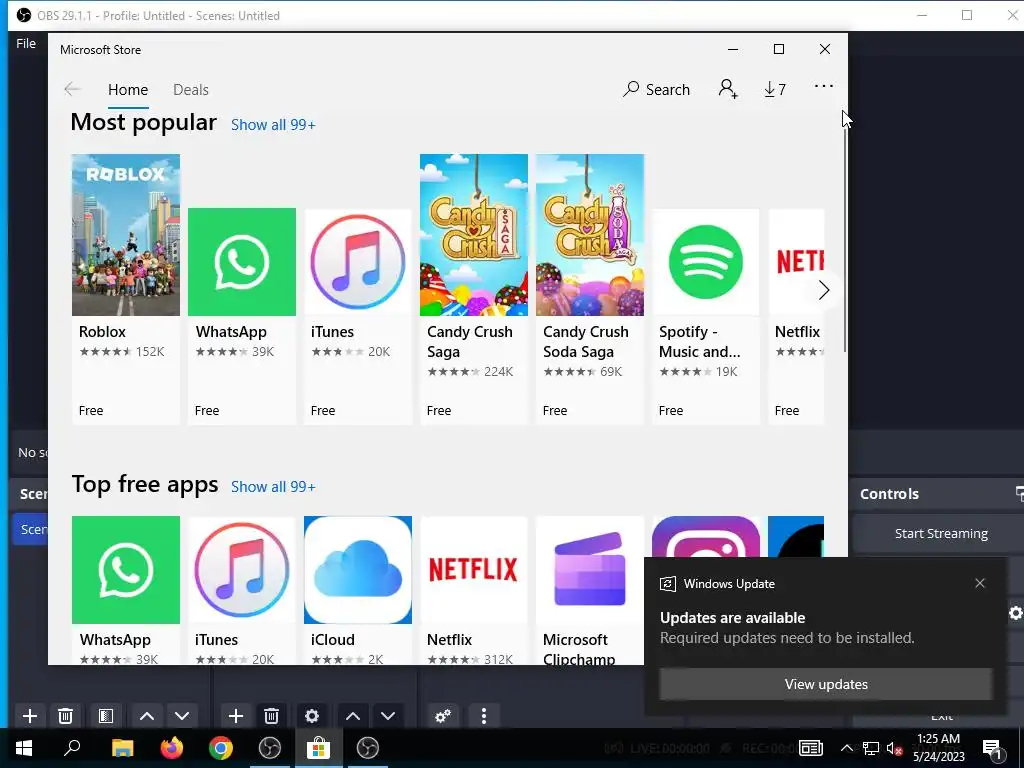Add a source with plus icon in OBS

point(236,716)
